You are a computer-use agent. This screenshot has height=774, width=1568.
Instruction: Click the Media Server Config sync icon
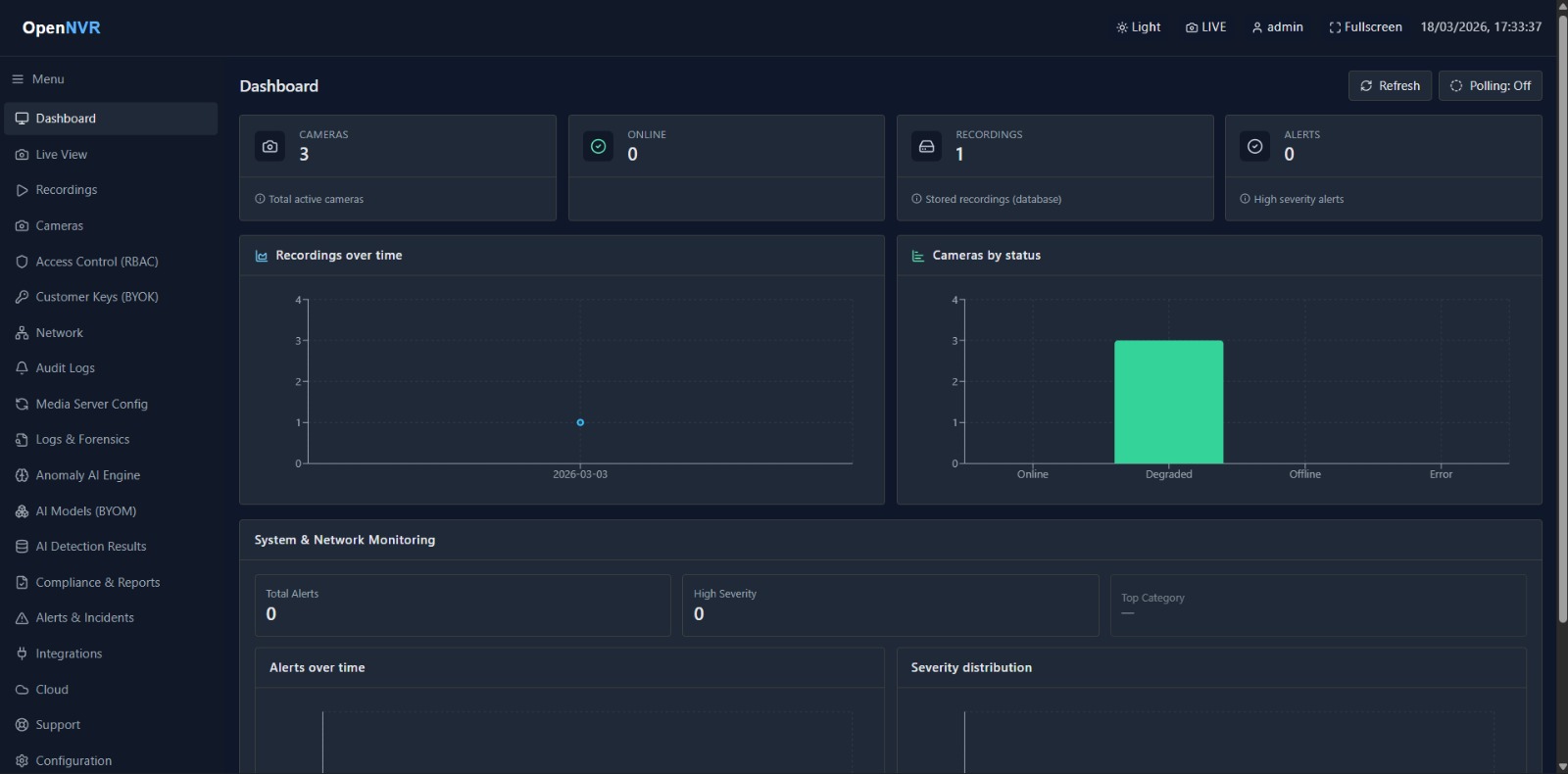tap(22, 405)
